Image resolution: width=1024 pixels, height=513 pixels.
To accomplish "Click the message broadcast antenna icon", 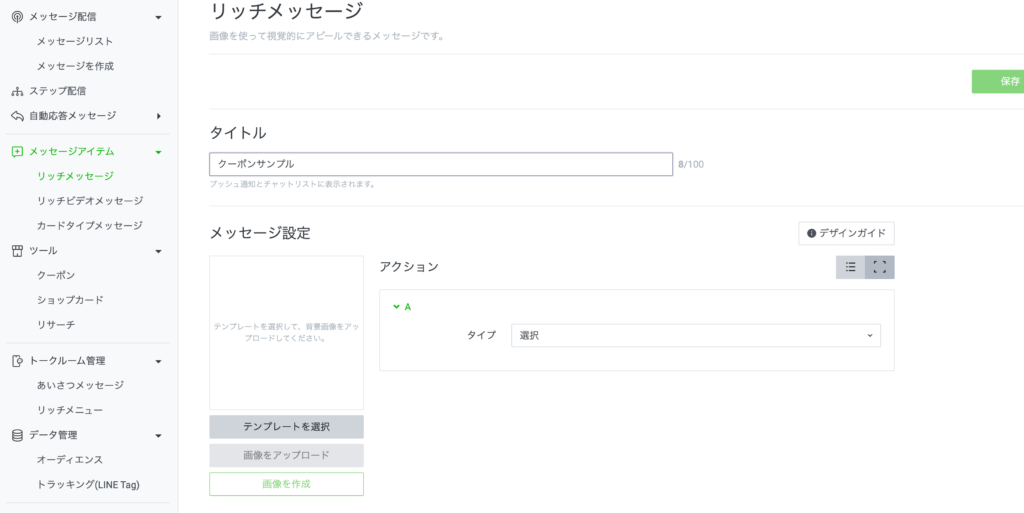I will (17, 17).
